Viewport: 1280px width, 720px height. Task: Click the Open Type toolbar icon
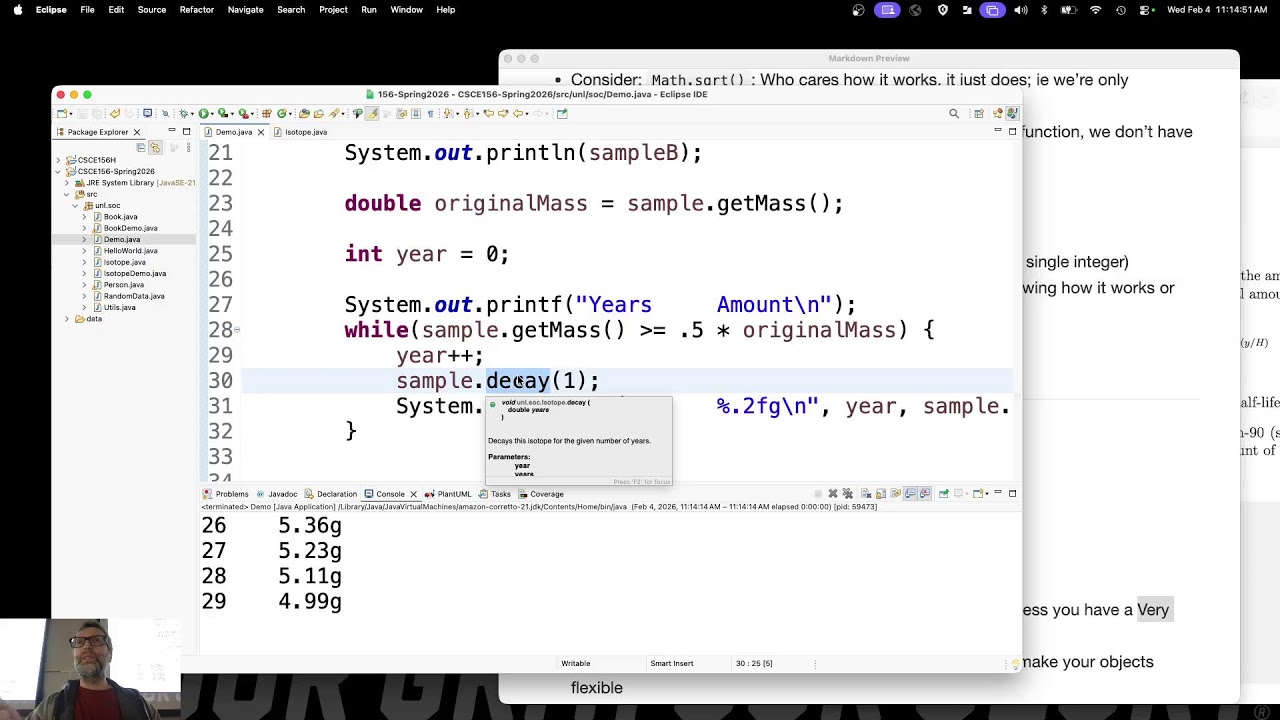click(303, 113)
